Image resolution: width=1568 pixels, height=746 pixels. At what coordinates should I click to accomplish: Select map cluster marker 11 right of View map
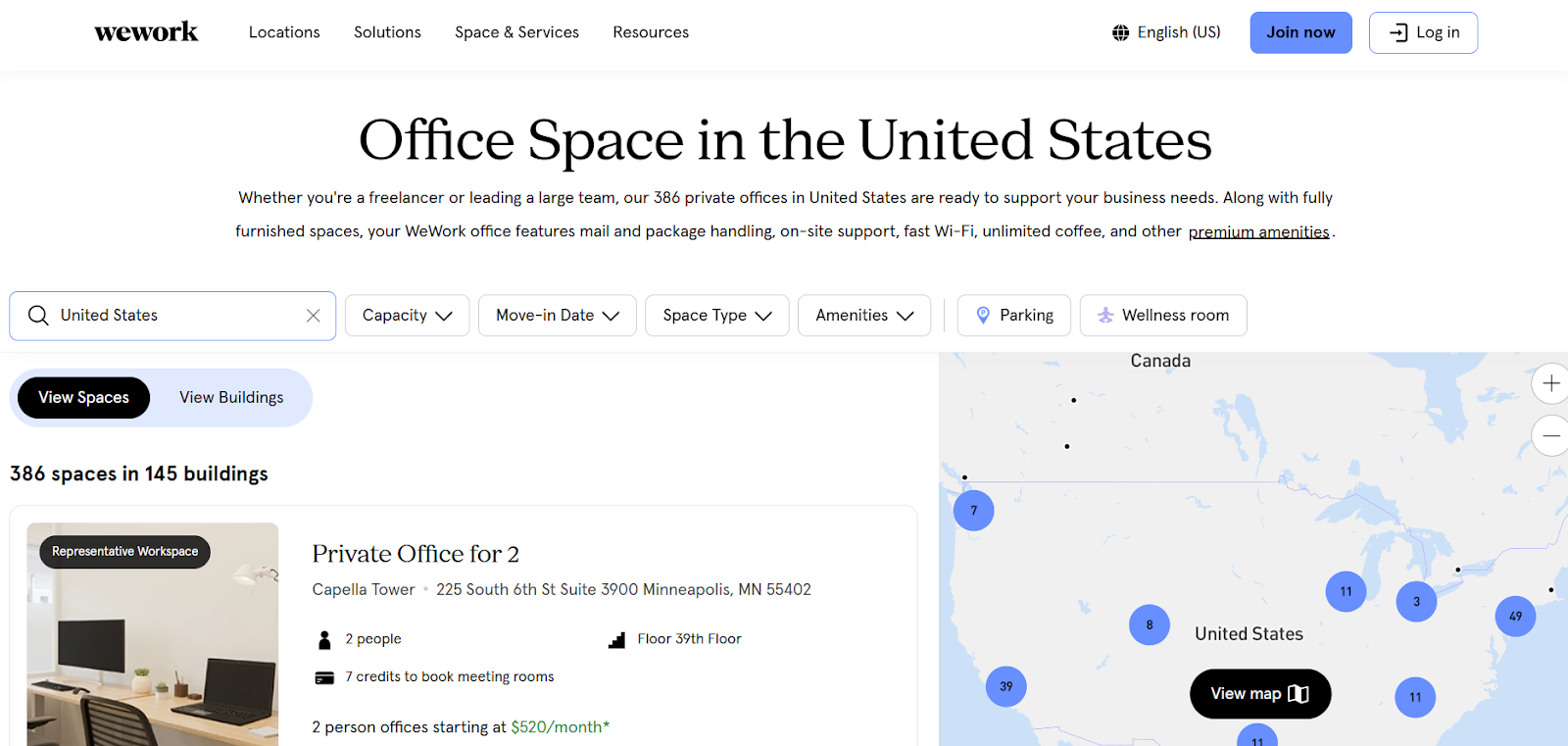coord(1415,698)
